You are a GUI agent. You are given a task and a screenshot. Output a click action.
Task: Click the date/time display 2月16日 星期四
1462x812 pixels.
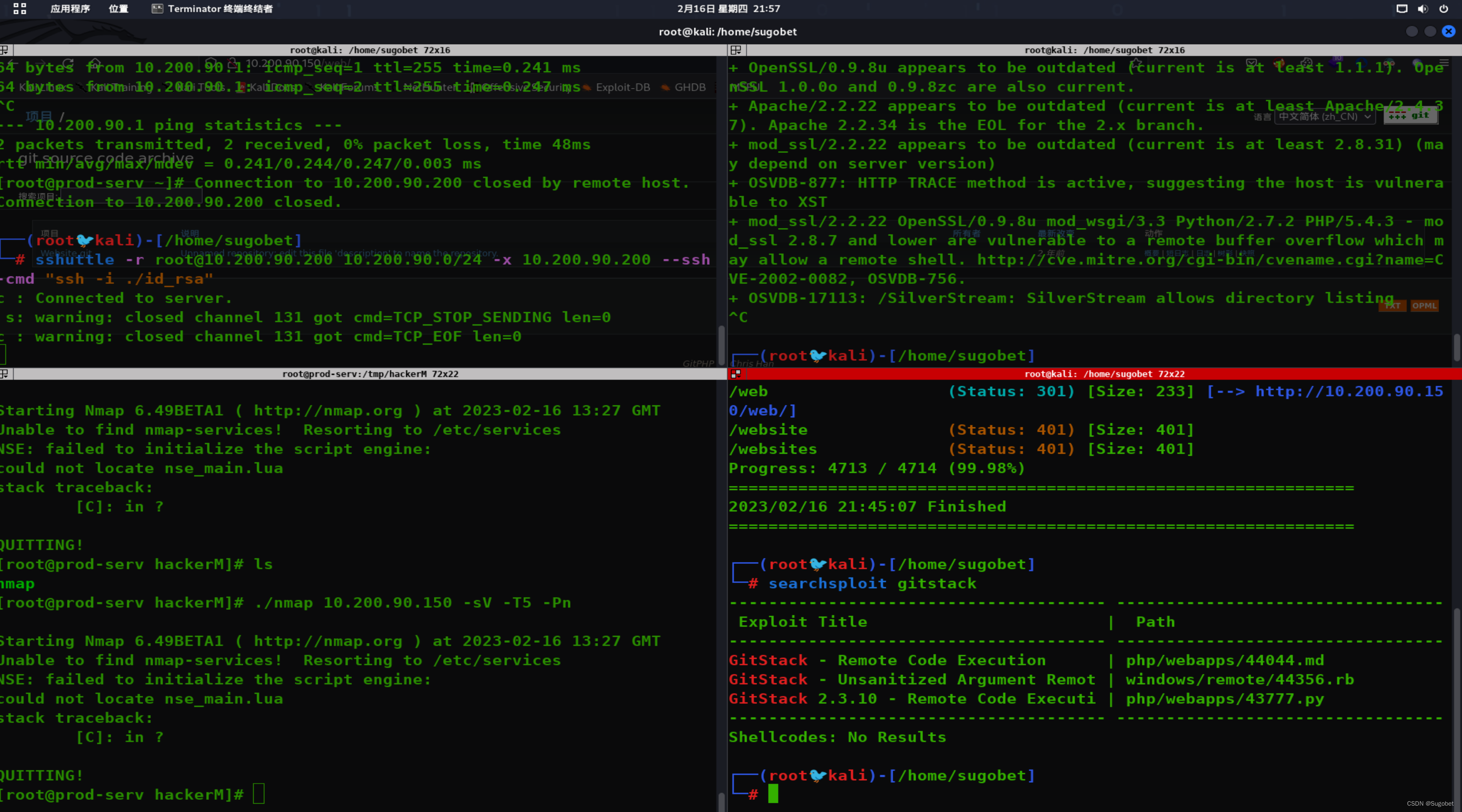click(730, 8)
